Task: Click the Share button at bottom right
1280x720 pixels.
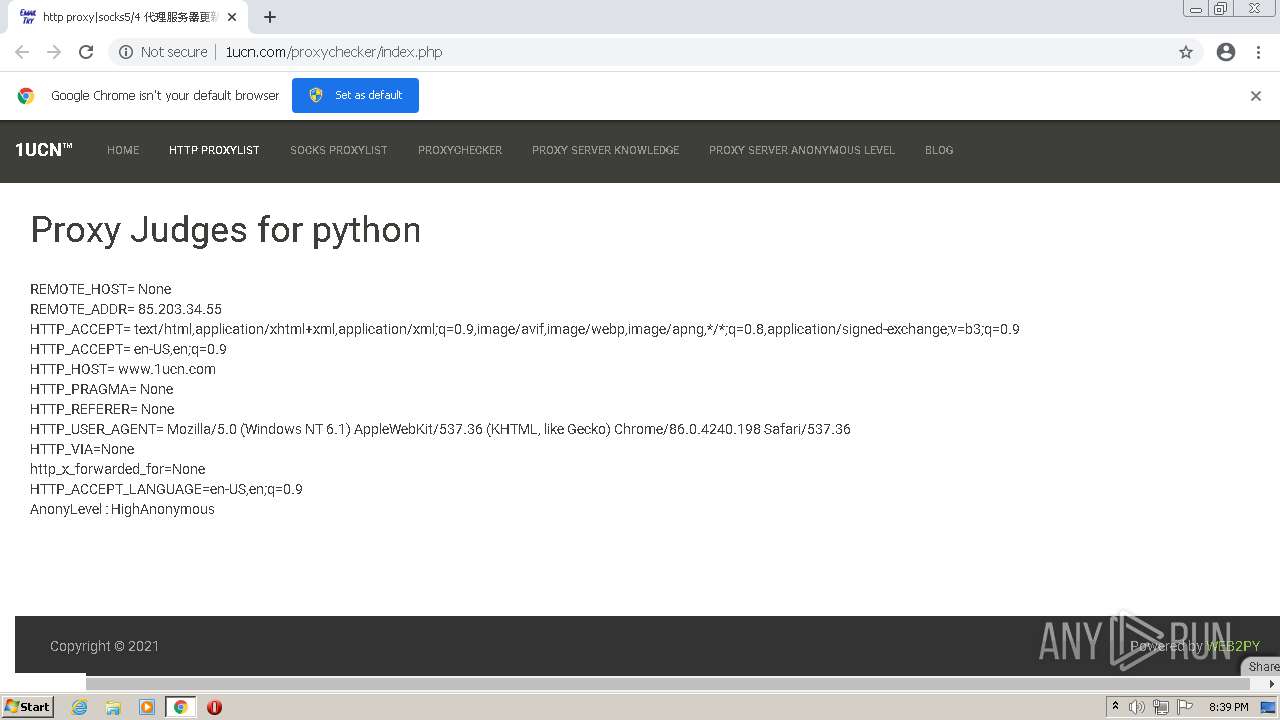Action: tap(1263, 666)
